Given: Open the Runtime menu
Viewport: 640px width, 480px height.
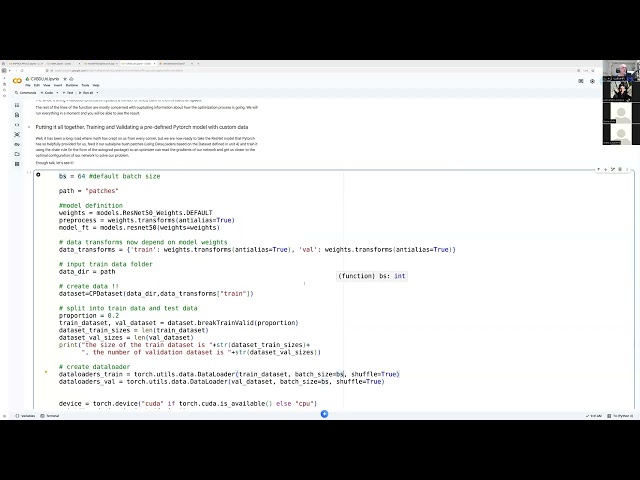Looking at the screenshot, I should click(x=72, y=85).
